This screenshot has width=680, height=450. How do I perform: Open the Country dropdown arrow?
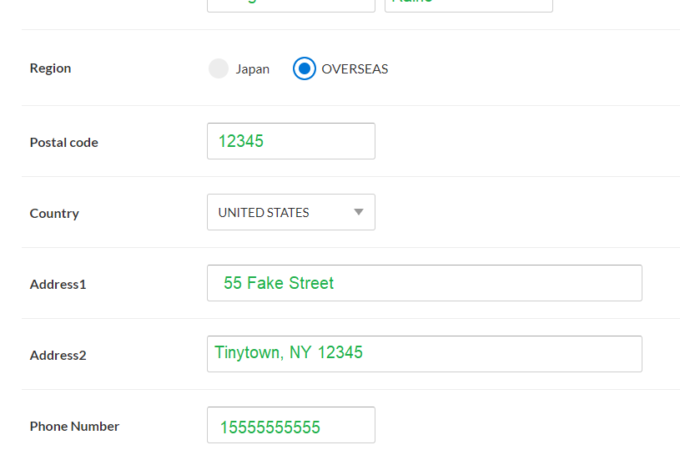point(358,212)
